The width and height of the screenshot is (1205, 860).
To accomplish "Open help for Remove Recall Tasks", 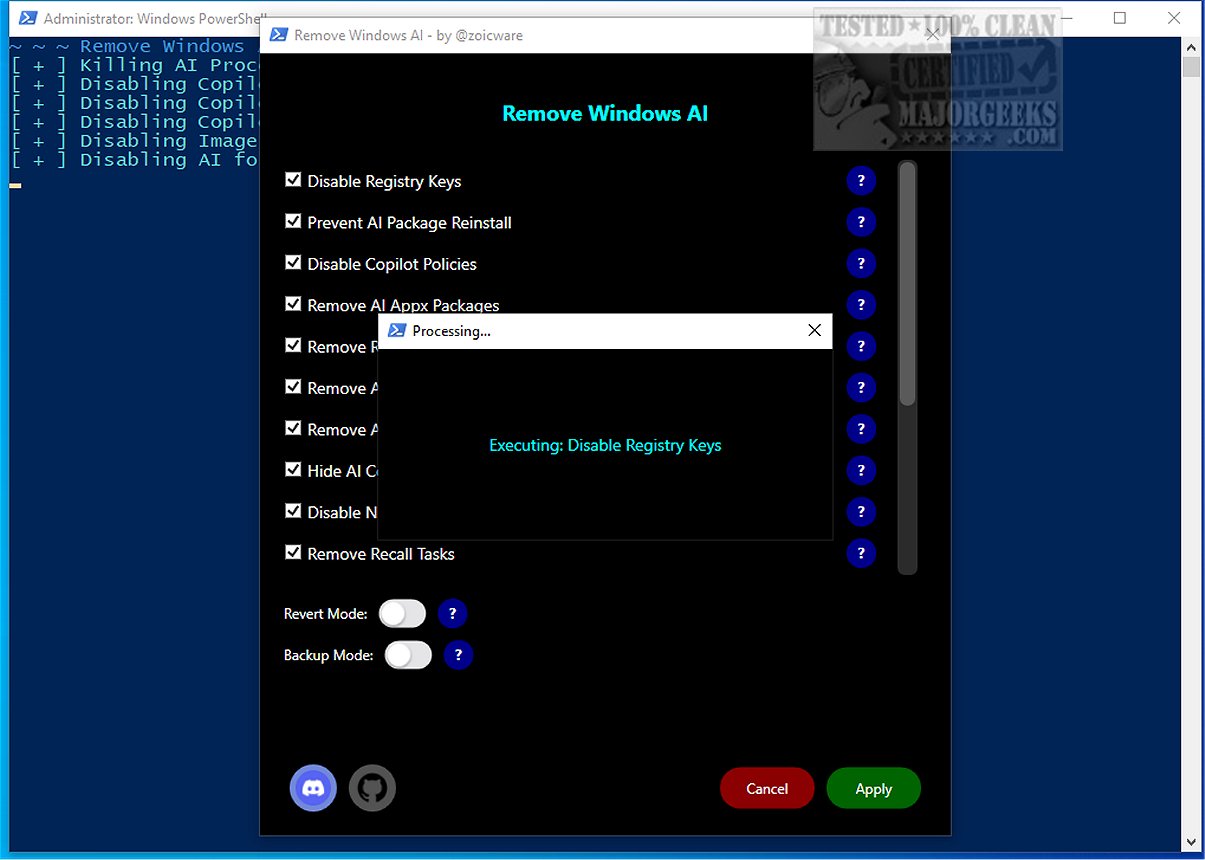I will click(x=861, y=553).
